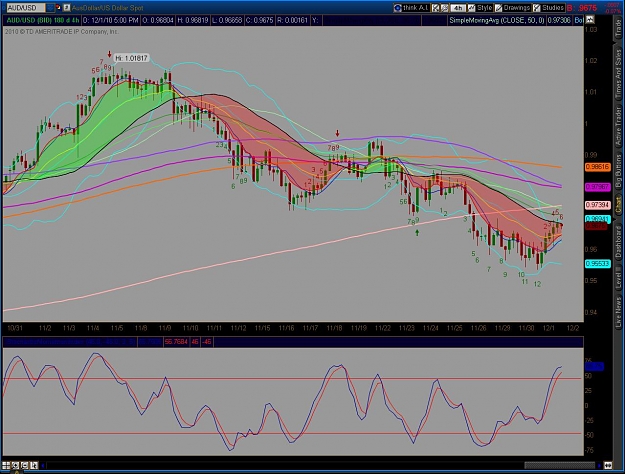Click the 0.97306 moving average value
This screenshot has width=625, height=474.
[x=559, y=20]
